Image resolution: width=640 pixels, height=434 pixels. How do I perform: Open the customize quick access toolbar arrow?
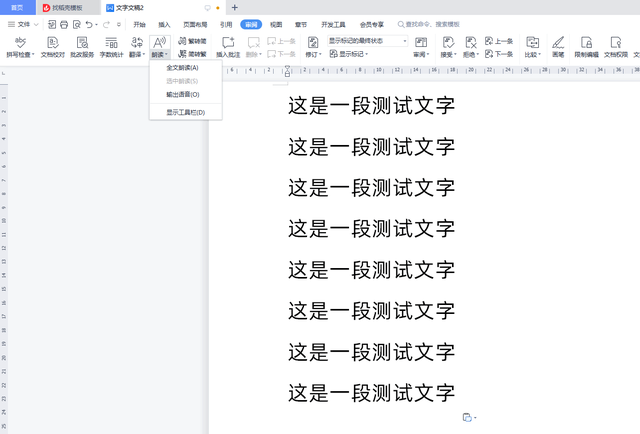pyautogui.click(x=119, y=24)
